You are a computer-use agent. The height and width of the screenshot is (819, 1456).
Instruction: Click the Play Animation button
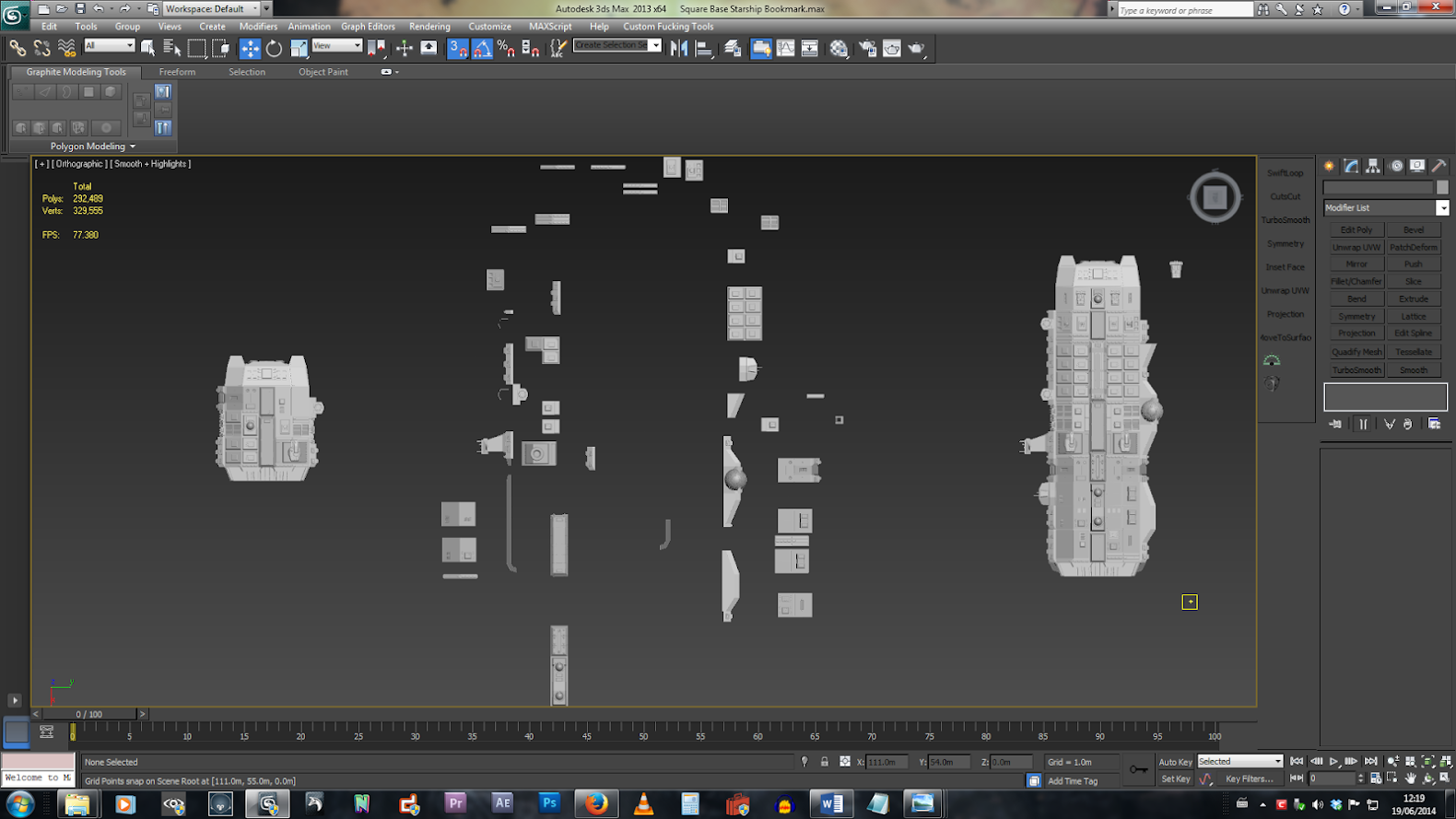pyautogui.click(x=1333, y=762)
